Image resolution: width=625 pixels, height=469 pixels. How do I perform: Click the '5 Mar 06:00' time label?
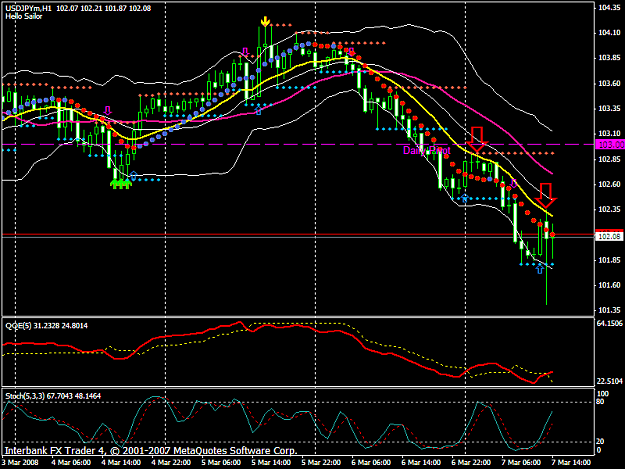(x=221, y=463)
